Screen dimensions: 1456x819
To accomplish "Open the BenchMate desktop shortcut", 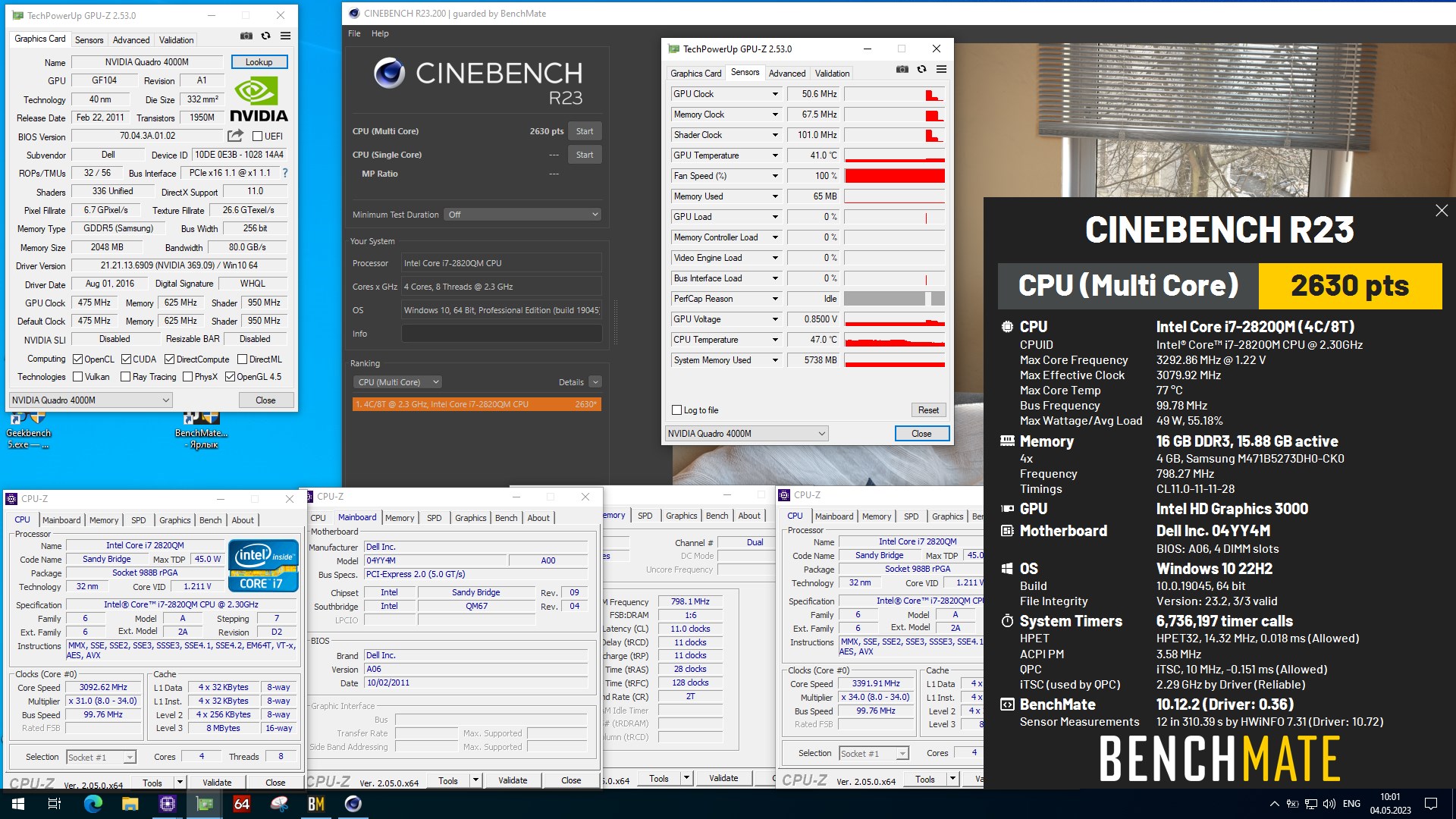I will point(201,430).
